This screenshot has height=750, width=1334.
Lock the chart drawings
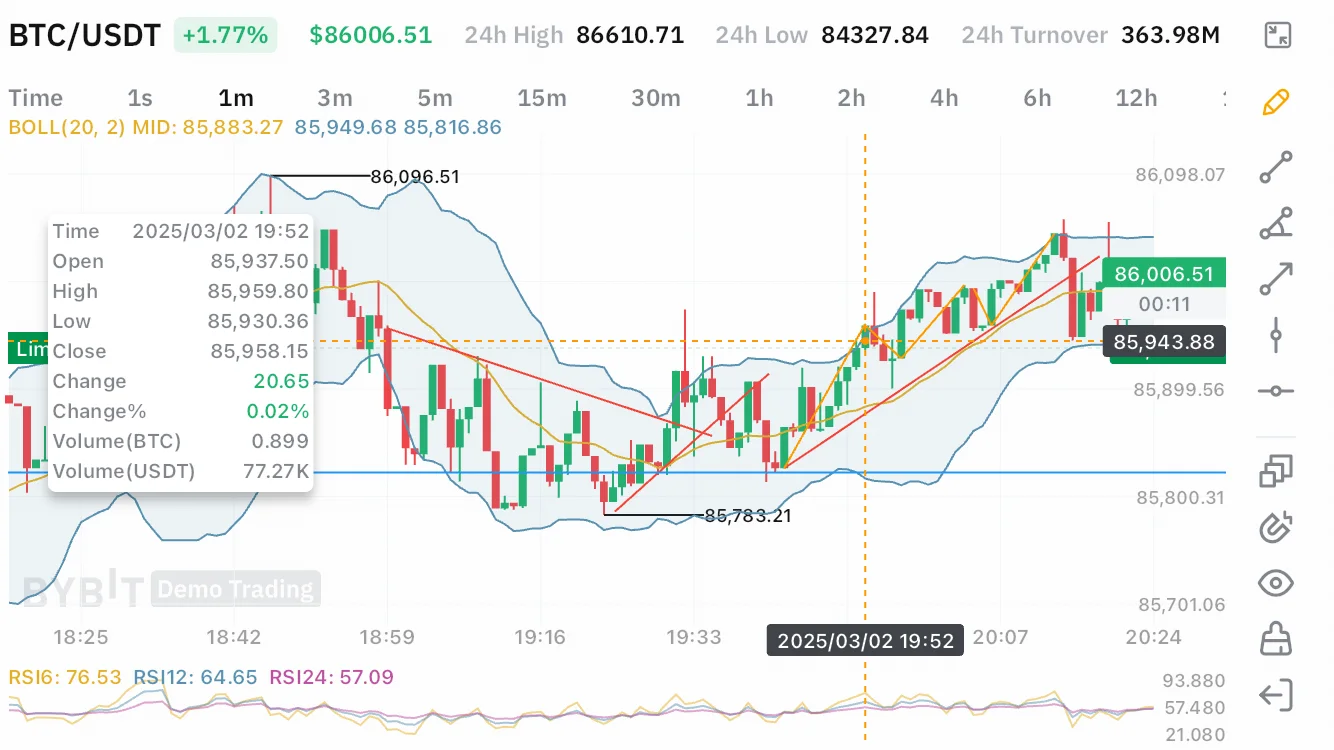tap(1277, 638)
